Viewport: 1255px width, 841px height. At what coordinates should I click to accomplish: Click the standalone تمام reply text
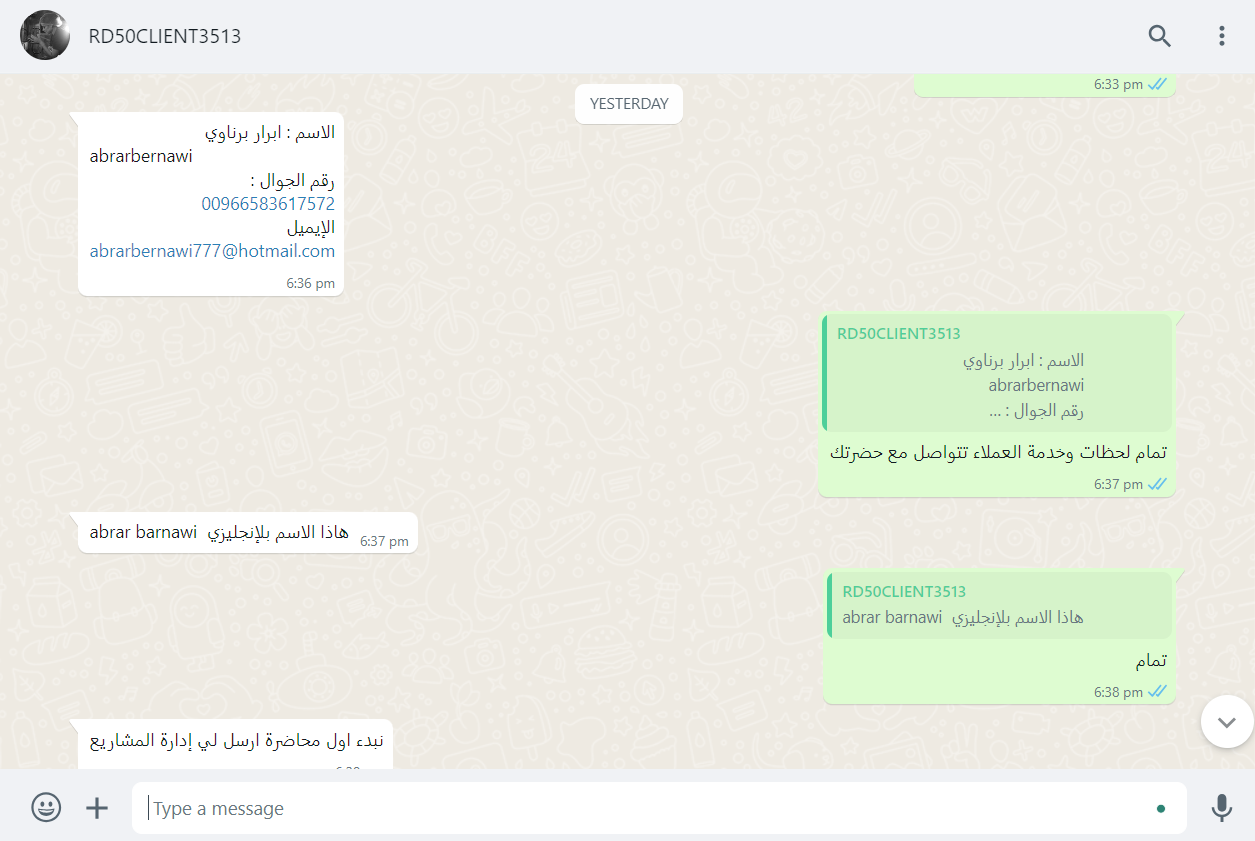coord(1150,661)
